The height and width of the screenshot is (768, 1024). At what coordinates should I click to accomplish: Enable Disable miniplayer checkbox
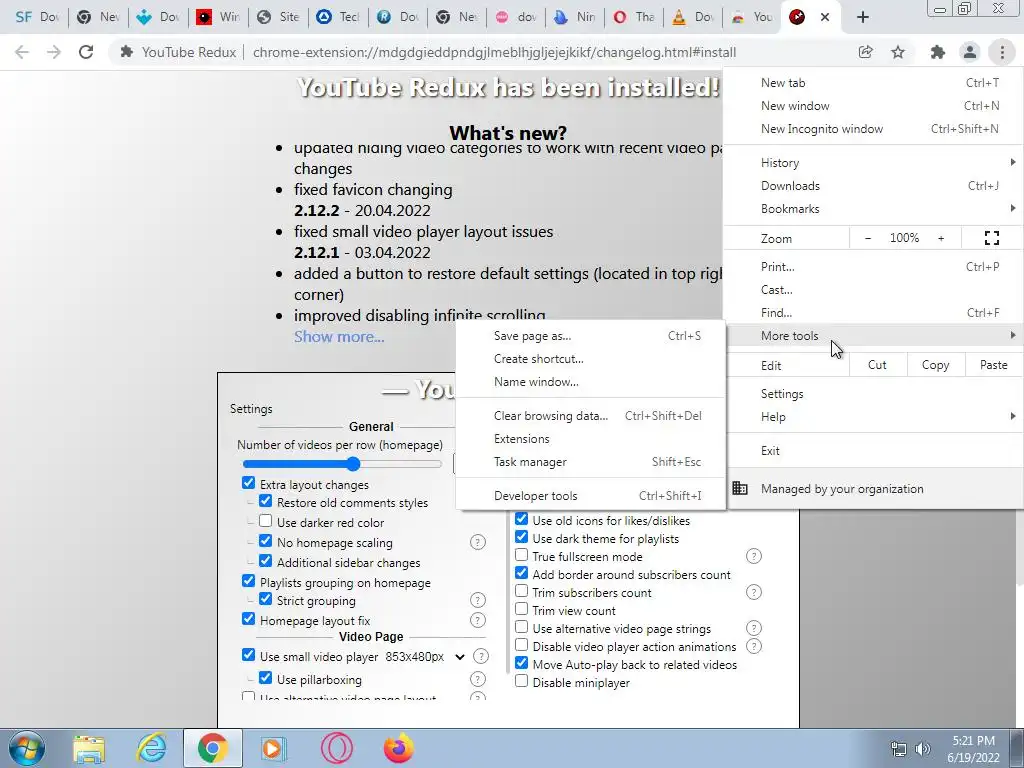(x=521, y=680)
